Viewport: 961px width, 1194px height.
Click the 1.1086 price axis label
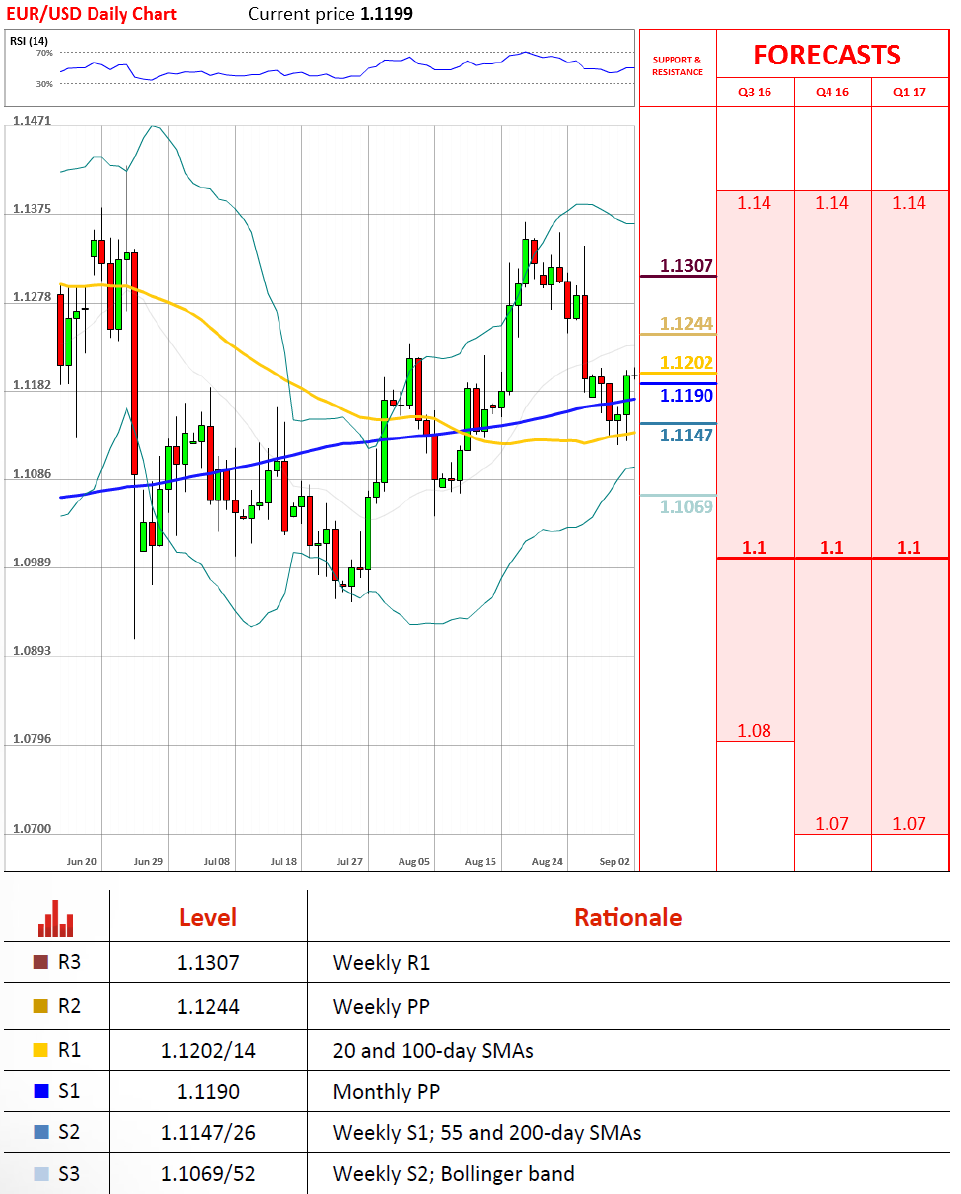(32, 474)
